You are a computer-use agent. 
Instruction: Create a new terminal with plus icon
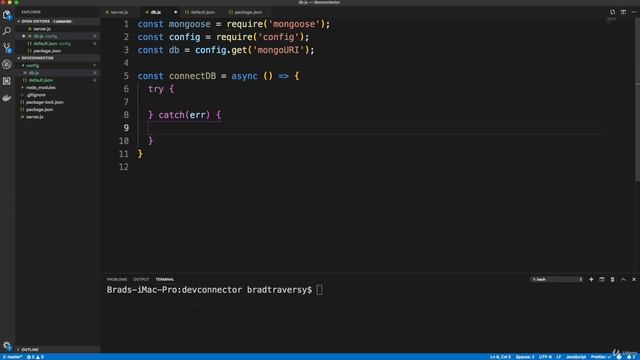click(x=591, y=280)
